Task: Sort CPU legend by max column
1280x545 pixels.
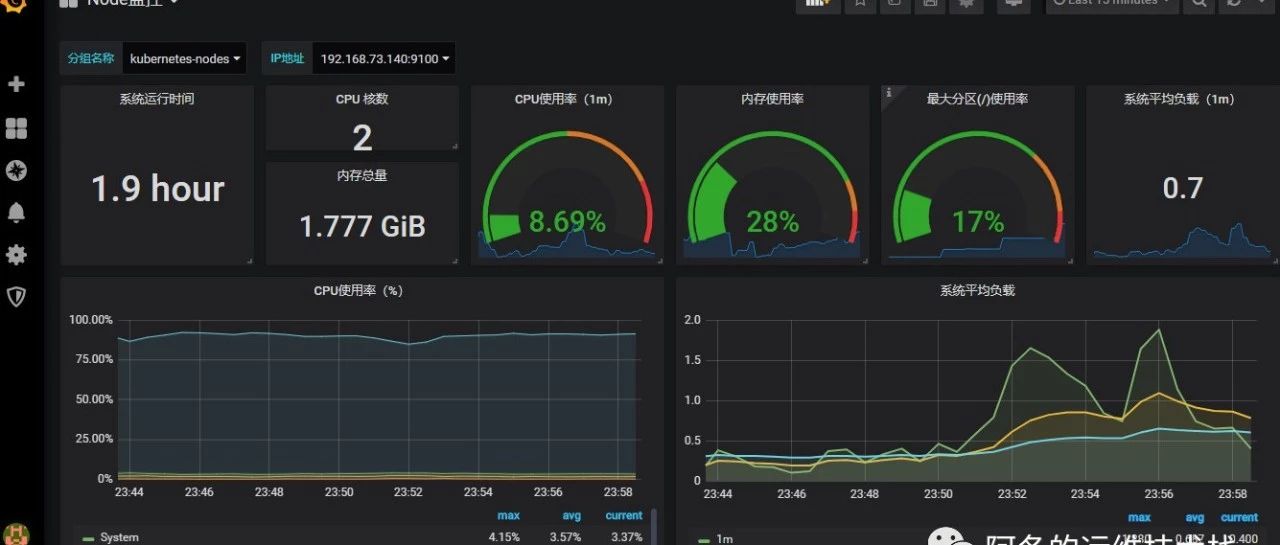Action: pyautogui.click(x=508, y=516)
